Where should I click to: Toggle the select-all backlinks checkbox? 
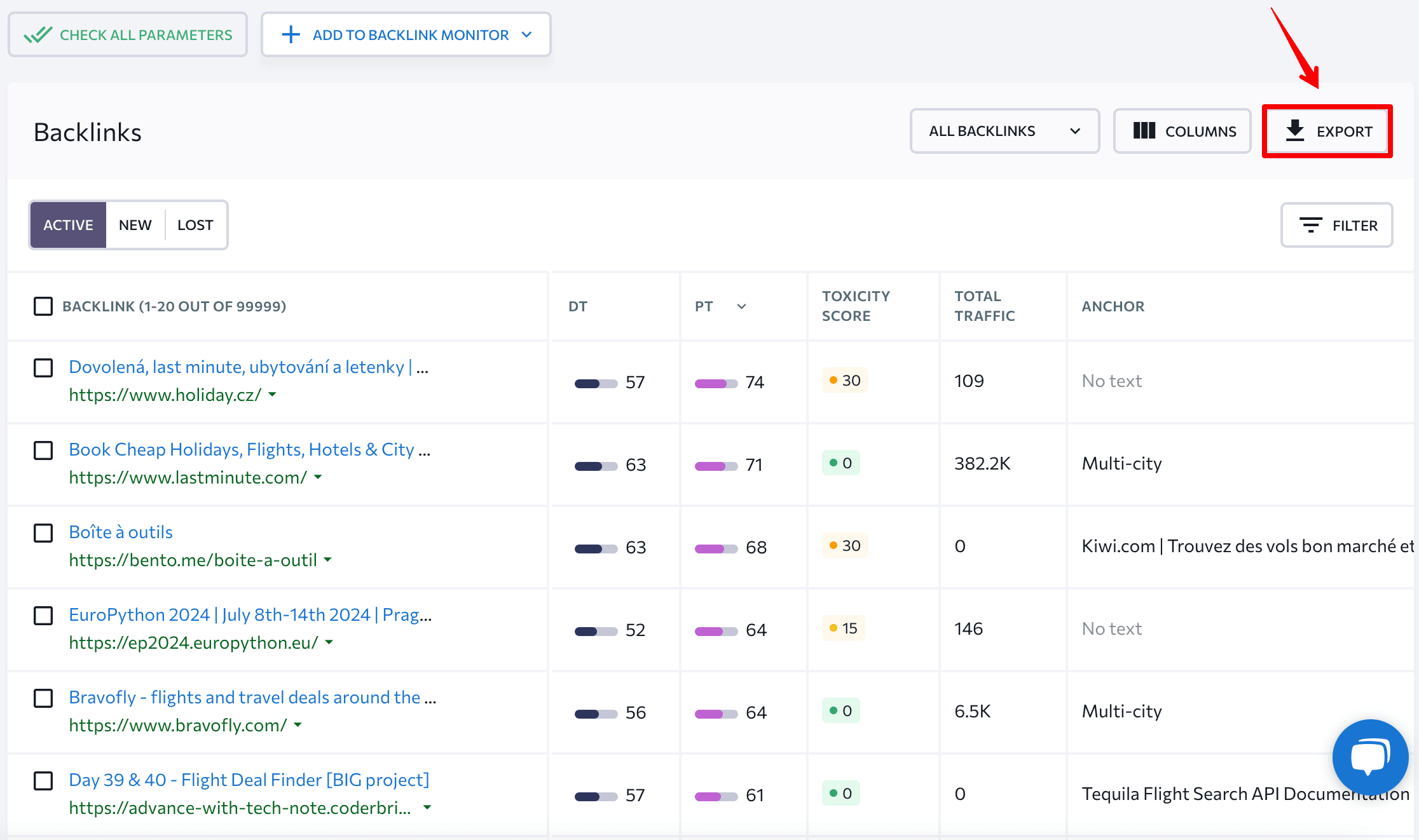(43, 306)
